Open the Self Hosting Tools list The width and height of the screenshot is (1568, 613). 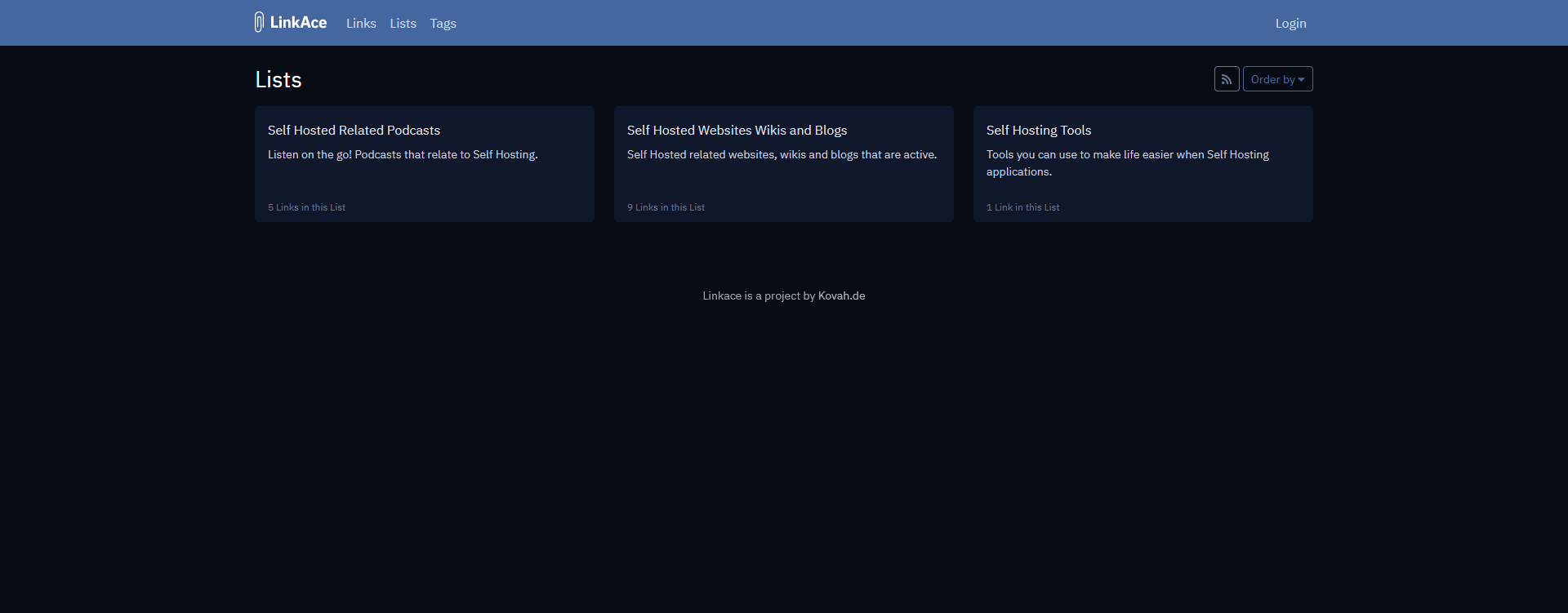click(1038, 130)
